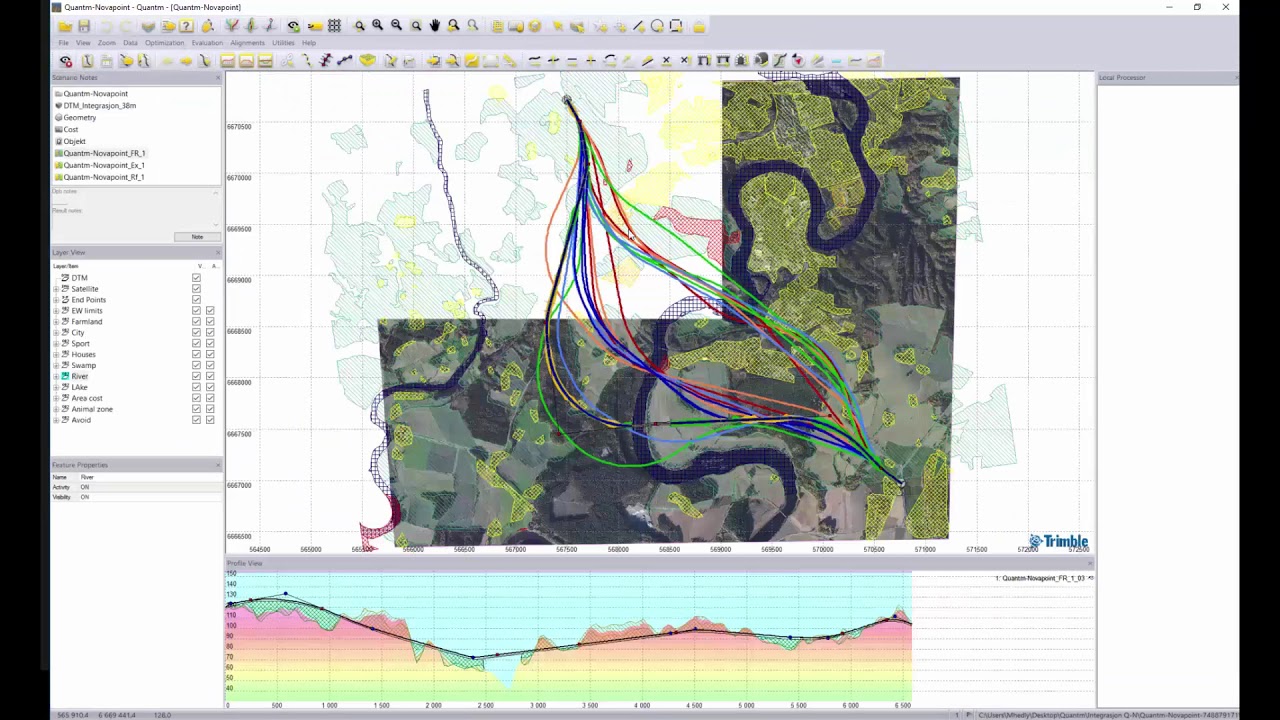Viewport: 1280px width, 720px height.
Task: Select the line drawing tool
Action: click(x=639, y=26)
